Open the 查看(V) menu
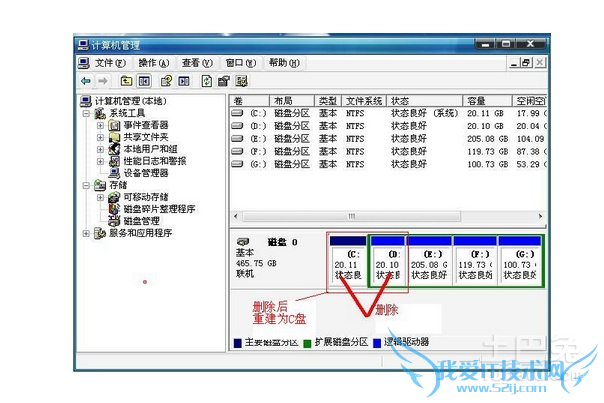The image size is (604, 403). pyautogui.click(x=197, y=63)
